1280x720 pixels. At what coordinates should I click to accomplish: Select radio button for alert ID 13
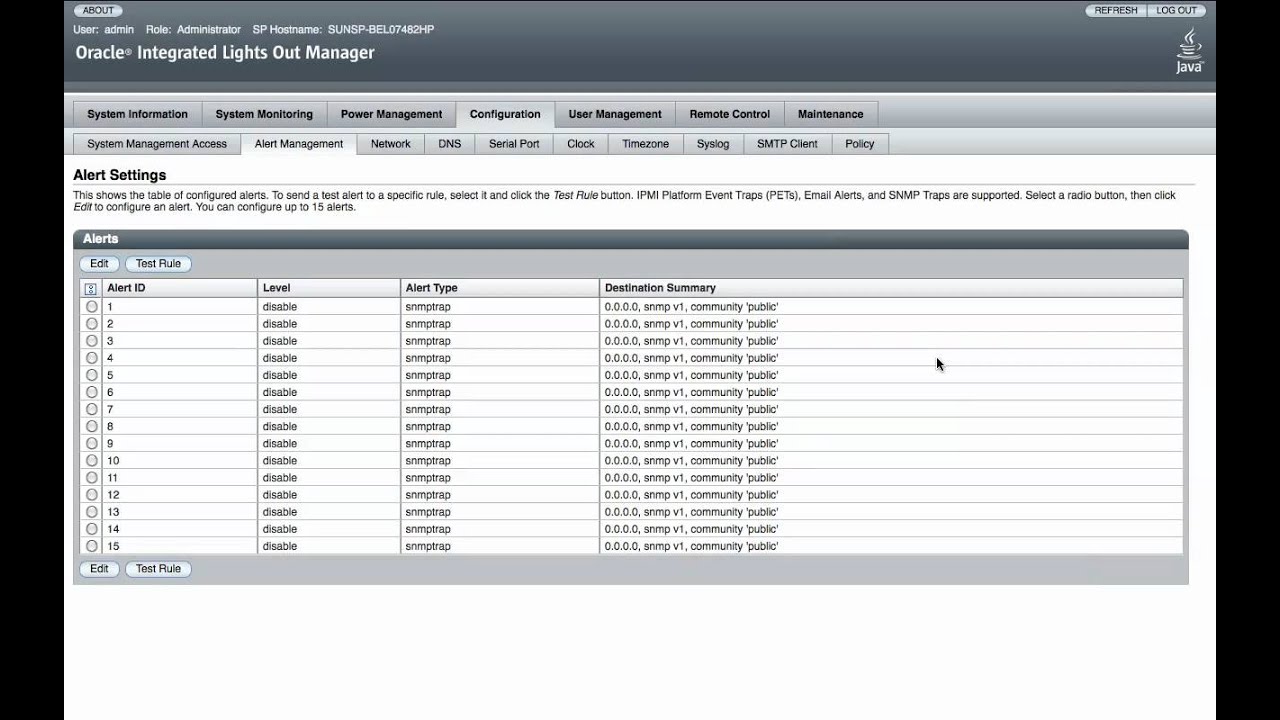click(92, 512)
